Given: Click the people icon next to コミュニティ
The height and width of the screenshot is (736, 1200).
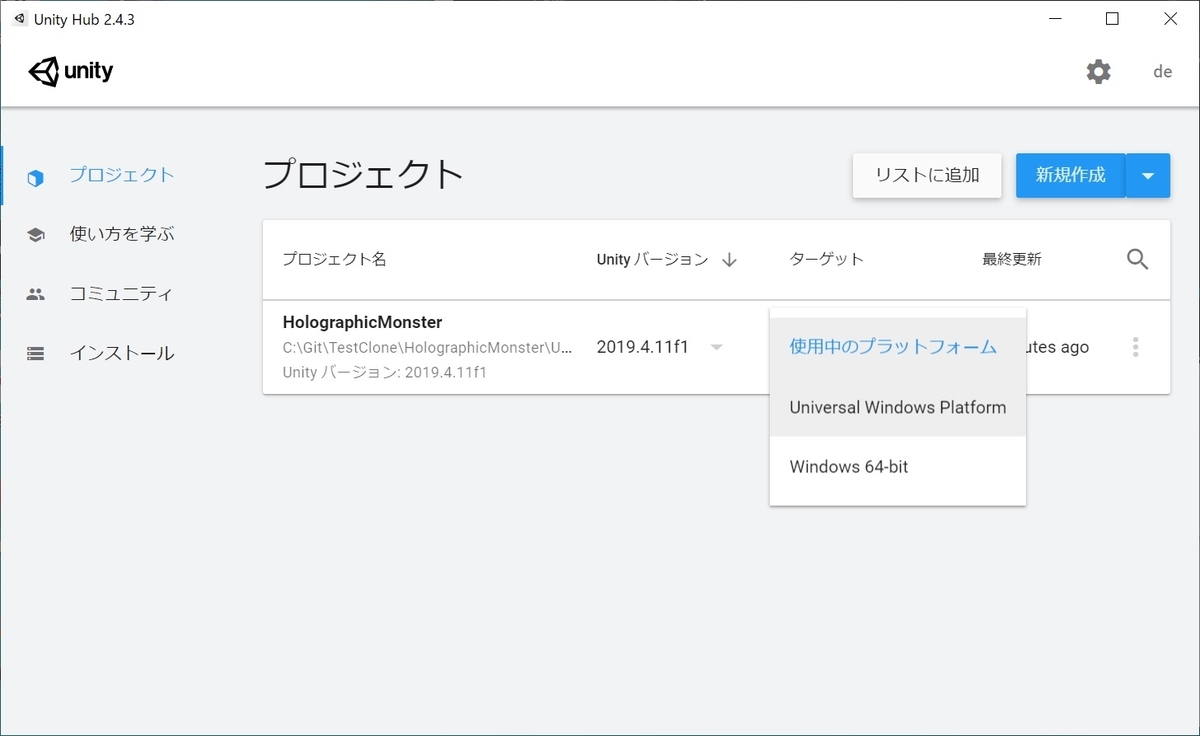Looking at the screenshot, I should (x=35, y=293).
